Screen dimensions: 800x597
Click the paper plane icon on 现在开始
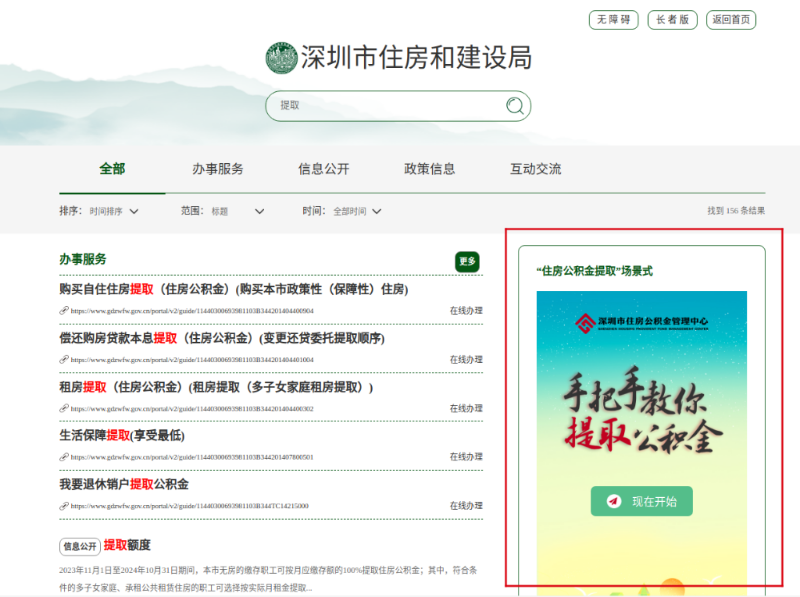tap(614, 502)
